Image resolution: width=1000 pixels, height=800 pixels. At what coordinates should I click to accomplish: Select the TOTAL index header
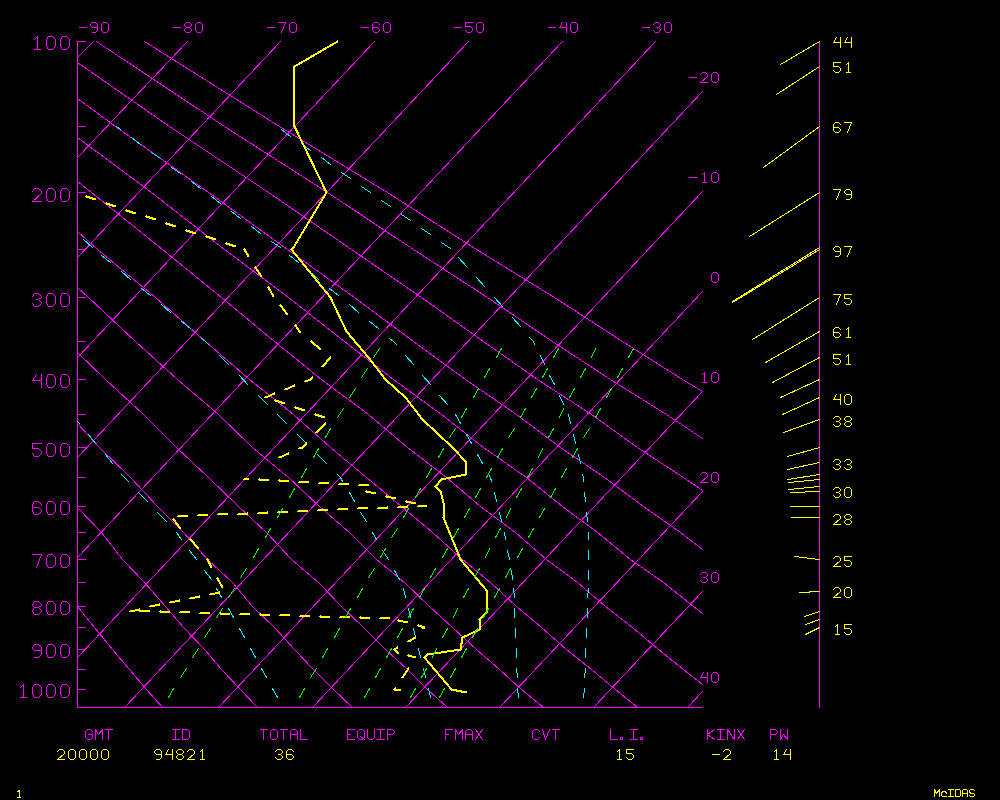tap(284, 735)
